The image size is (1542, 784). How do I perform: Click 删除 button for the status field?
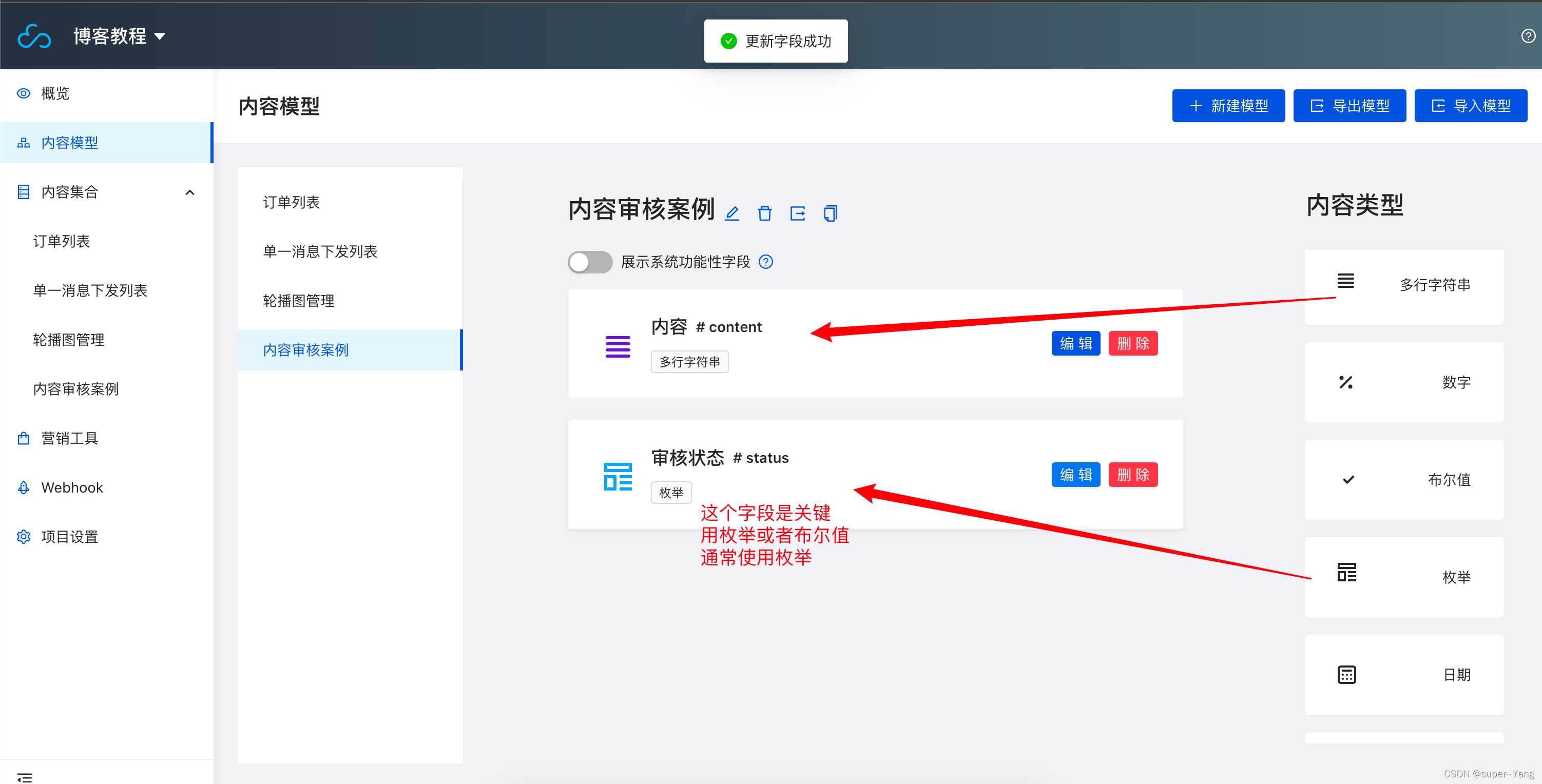pos(1132,474)
